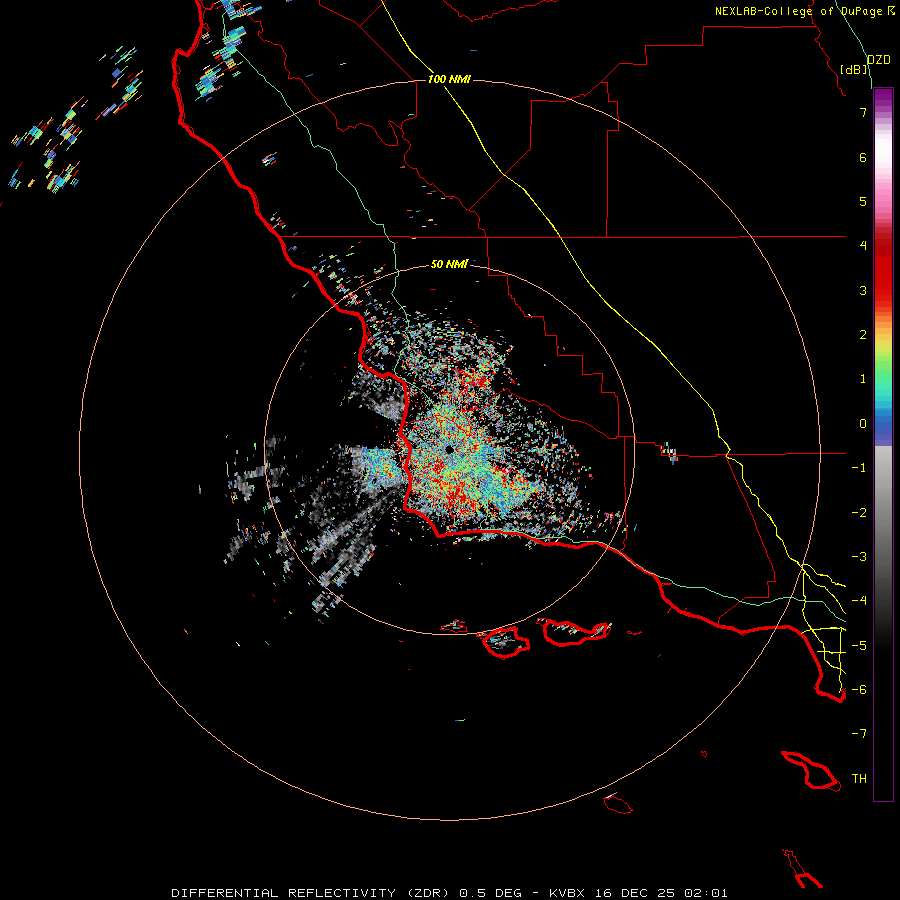Click the "0.5 DEG" elevation angle text
This screenshot has height=900, width=900.
[x=491, y=893]
